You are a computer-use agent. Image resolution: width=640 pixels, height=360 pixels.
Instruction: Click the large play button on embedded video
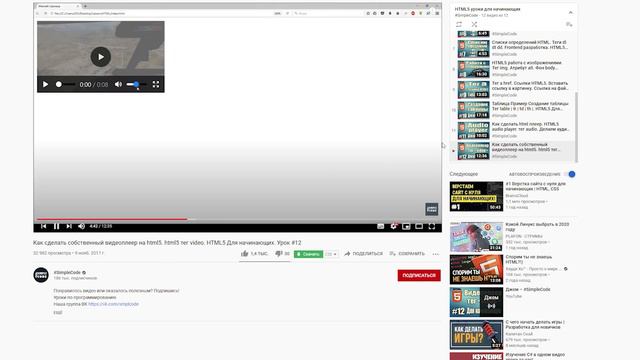[x=101, y=57]
